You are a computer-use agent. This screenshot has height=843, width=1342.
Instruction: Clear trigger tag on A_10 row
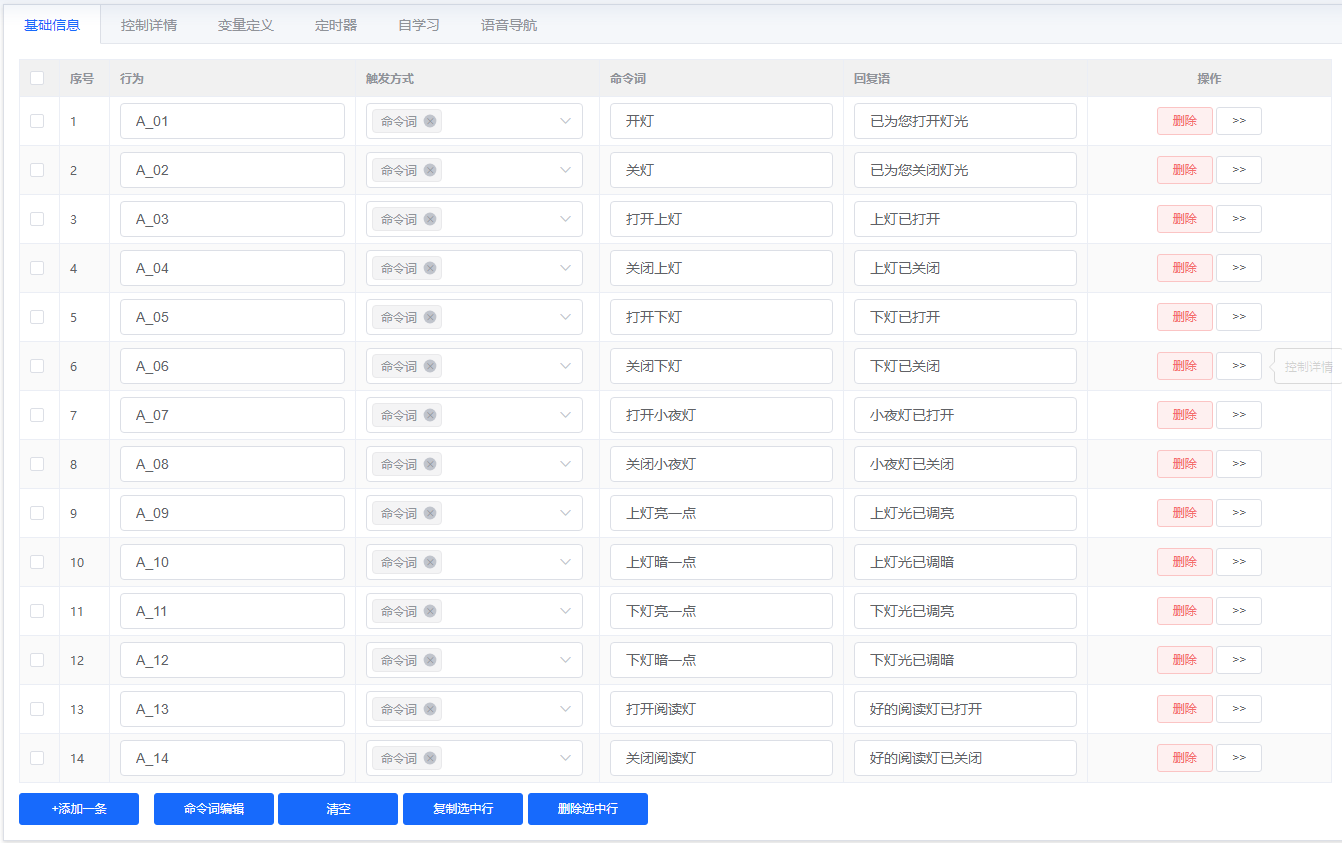430,562
